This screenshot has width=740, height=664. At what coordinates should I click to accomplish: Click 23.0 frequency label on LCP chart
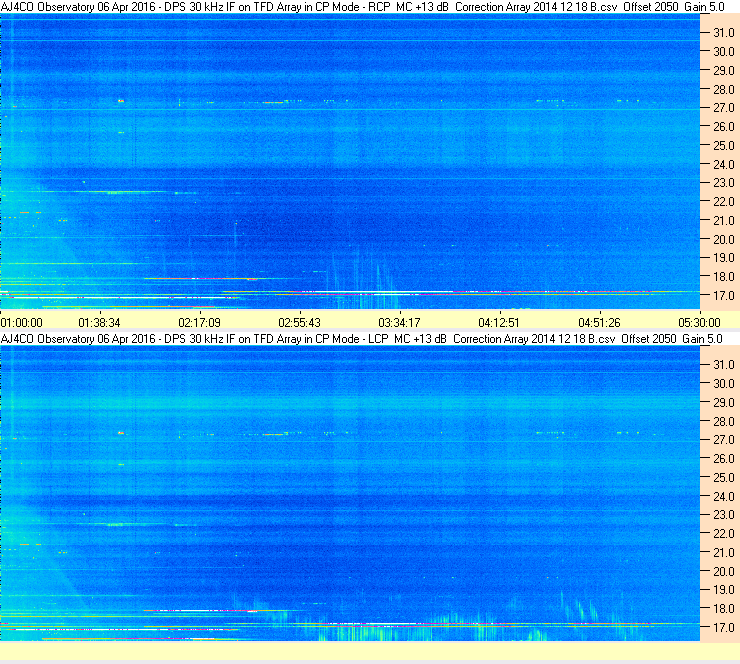724,515
